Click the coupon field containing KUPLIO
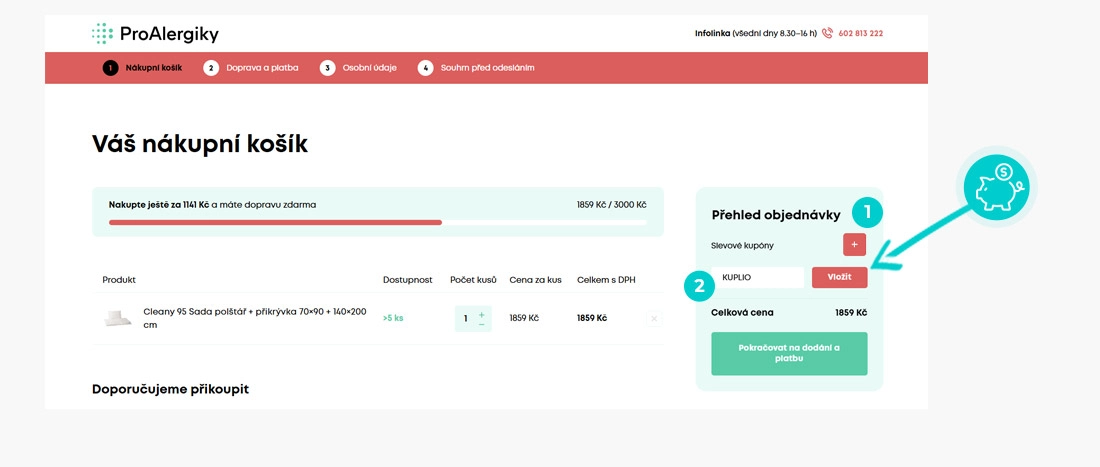 pos(758,277)
